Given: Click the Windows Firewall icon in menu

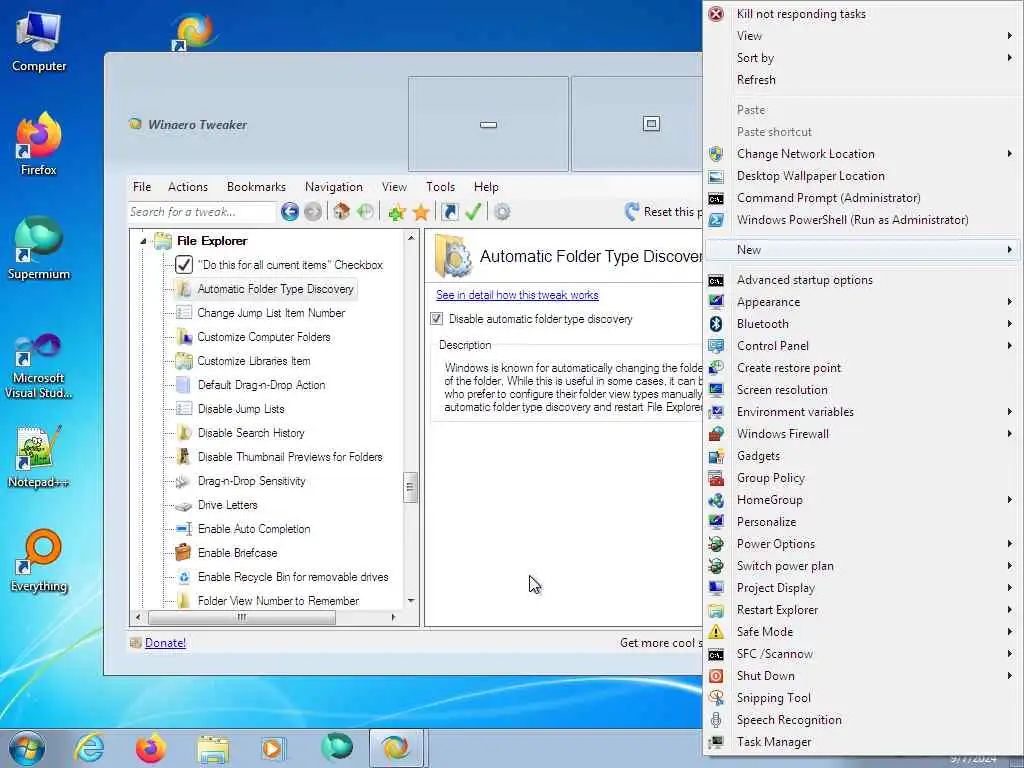Looking at the screenshot, I should pos(716,434).
